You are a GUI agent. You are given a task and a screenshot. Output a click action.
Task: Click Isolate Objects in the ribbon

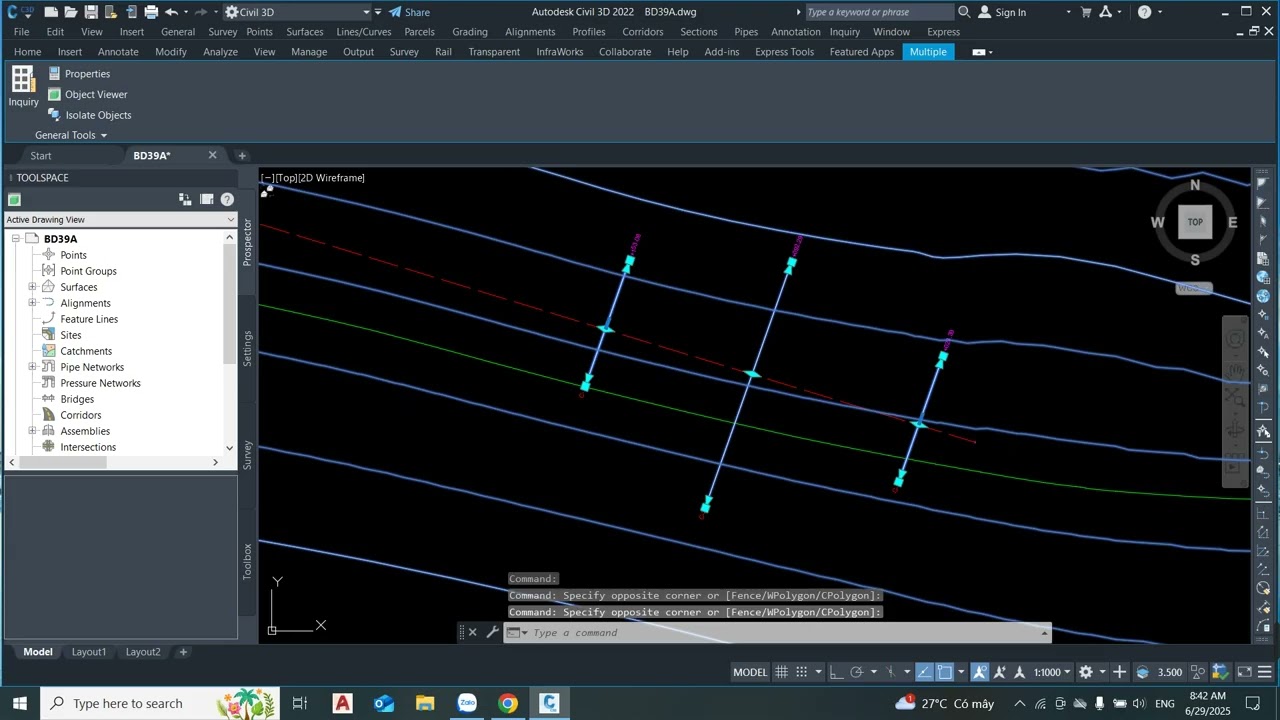click(90, 115)
